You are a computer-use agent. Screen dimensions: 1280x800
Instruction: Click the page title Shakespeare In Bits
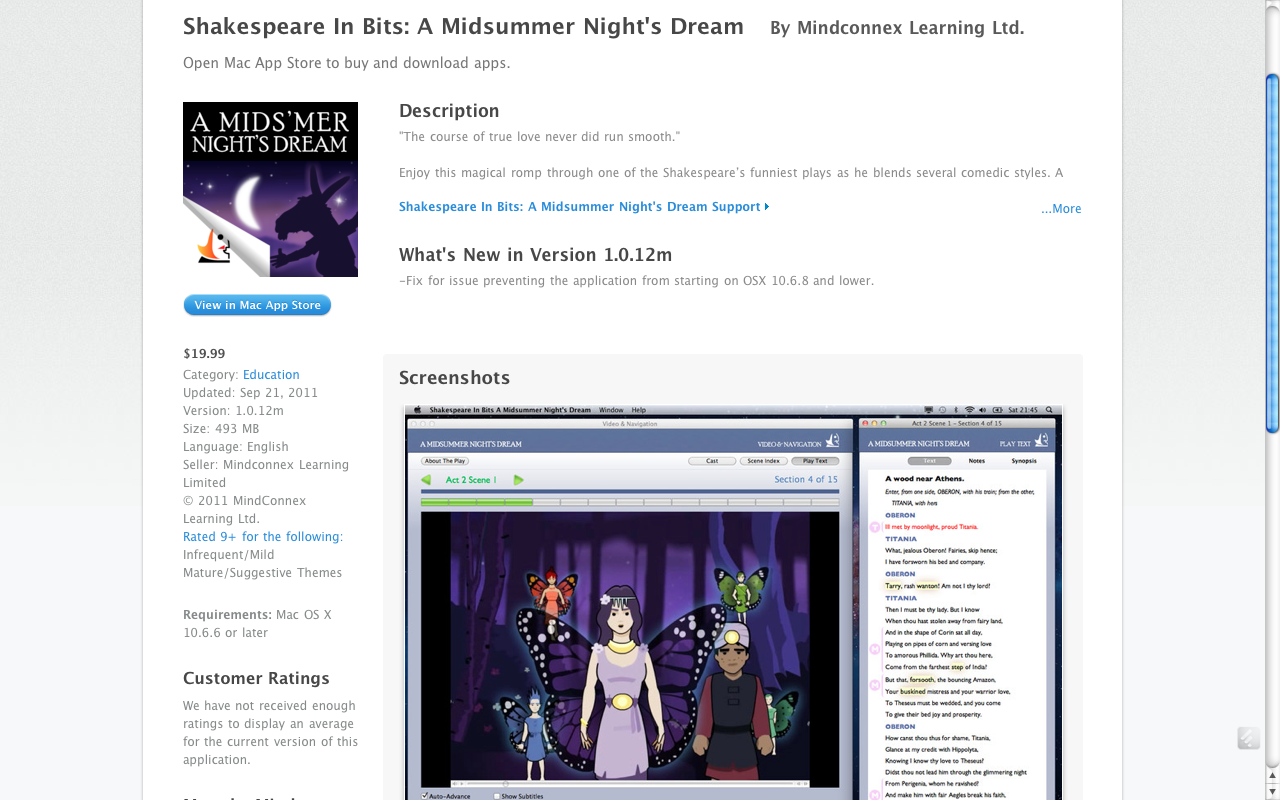[463, 27]
